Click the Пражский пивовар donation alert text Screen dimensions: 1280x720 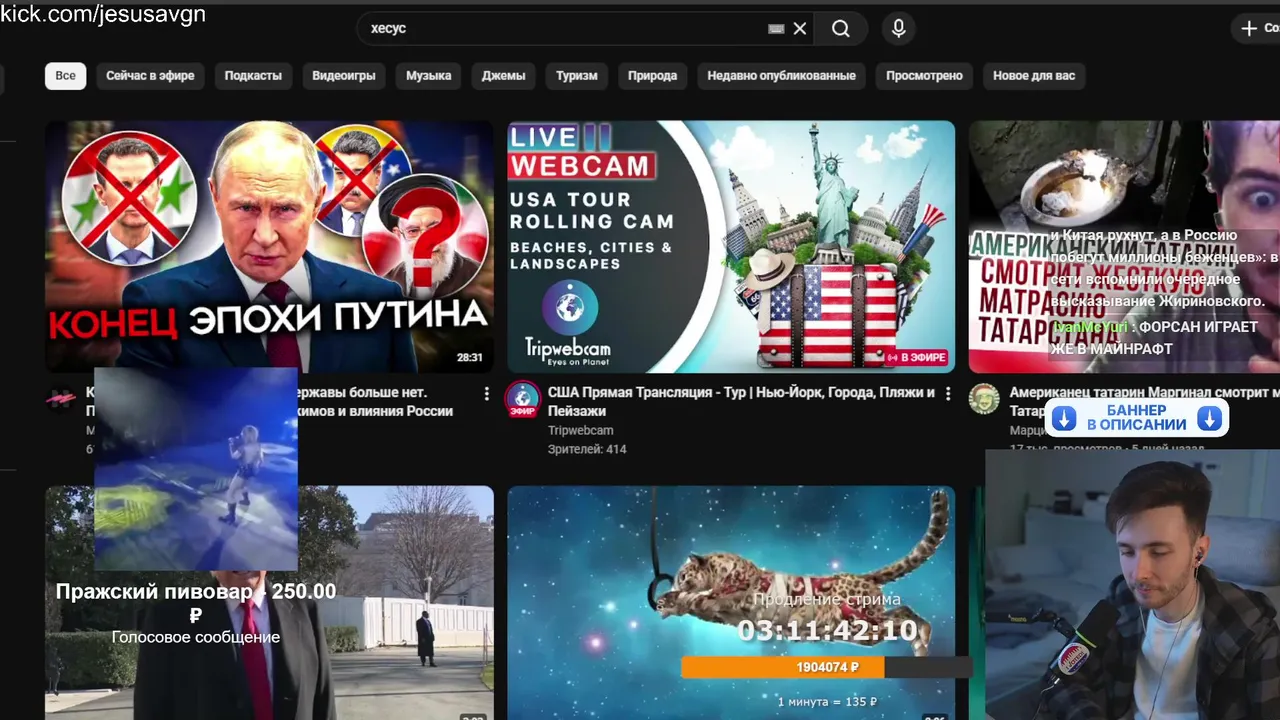[196, 603]
